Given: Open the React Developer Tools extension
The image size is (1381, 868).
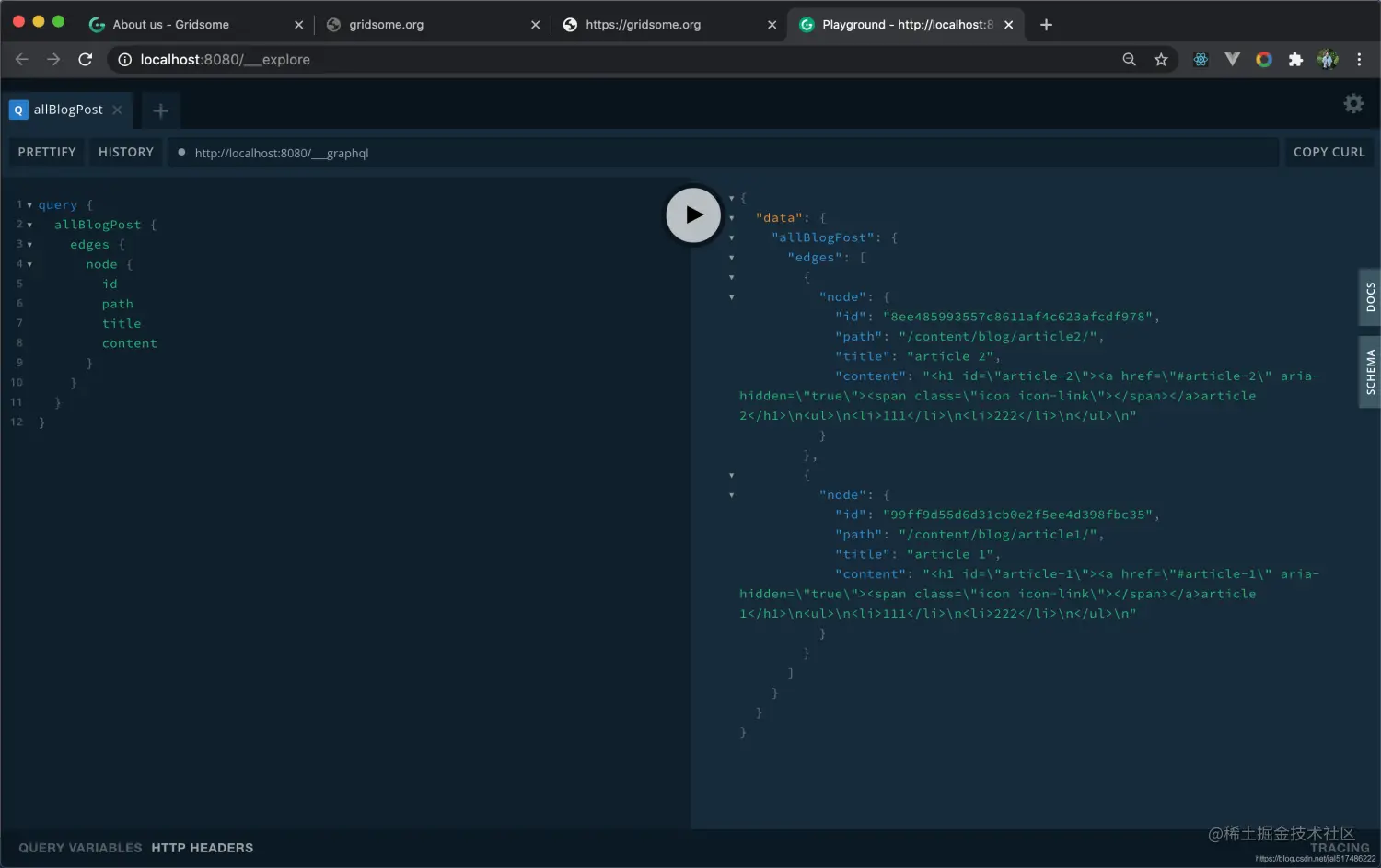Looking at the screenshot, I should click(1201, 60).
